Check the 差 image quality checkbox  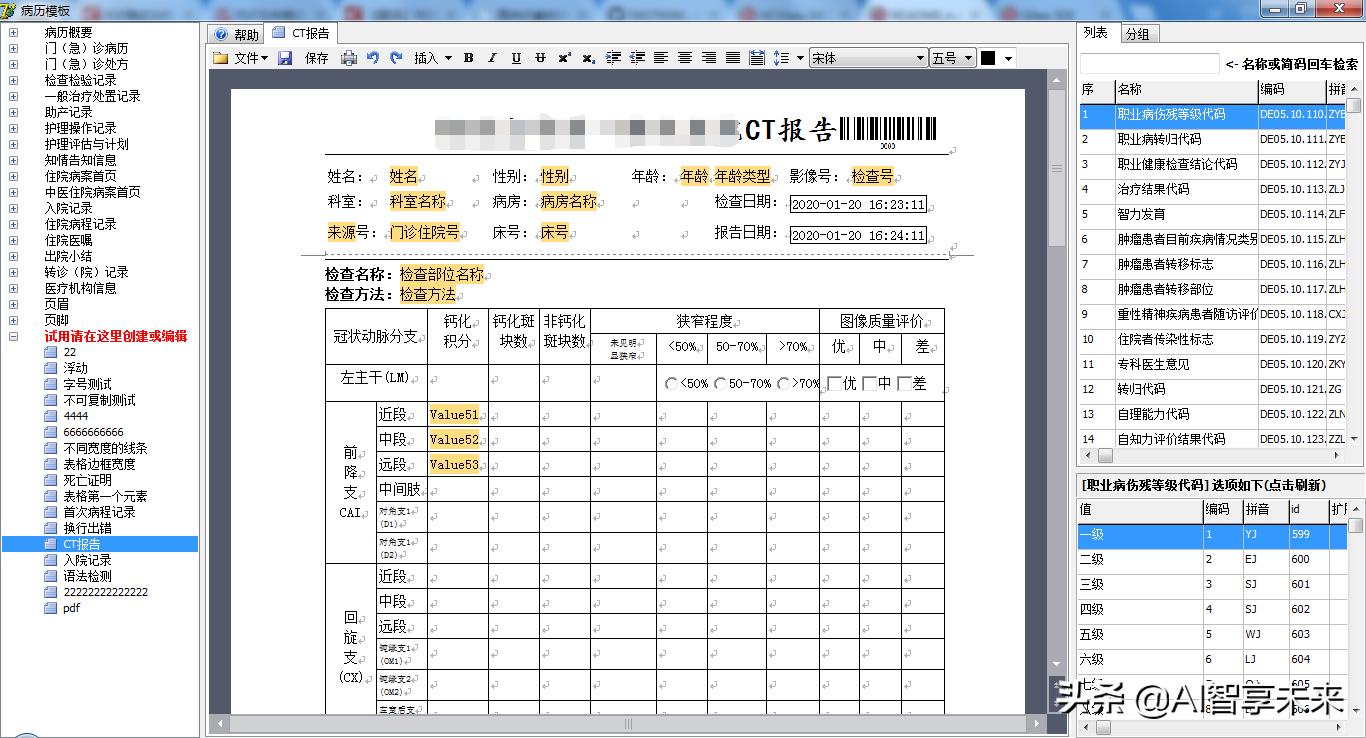click(x=904, y=384)
